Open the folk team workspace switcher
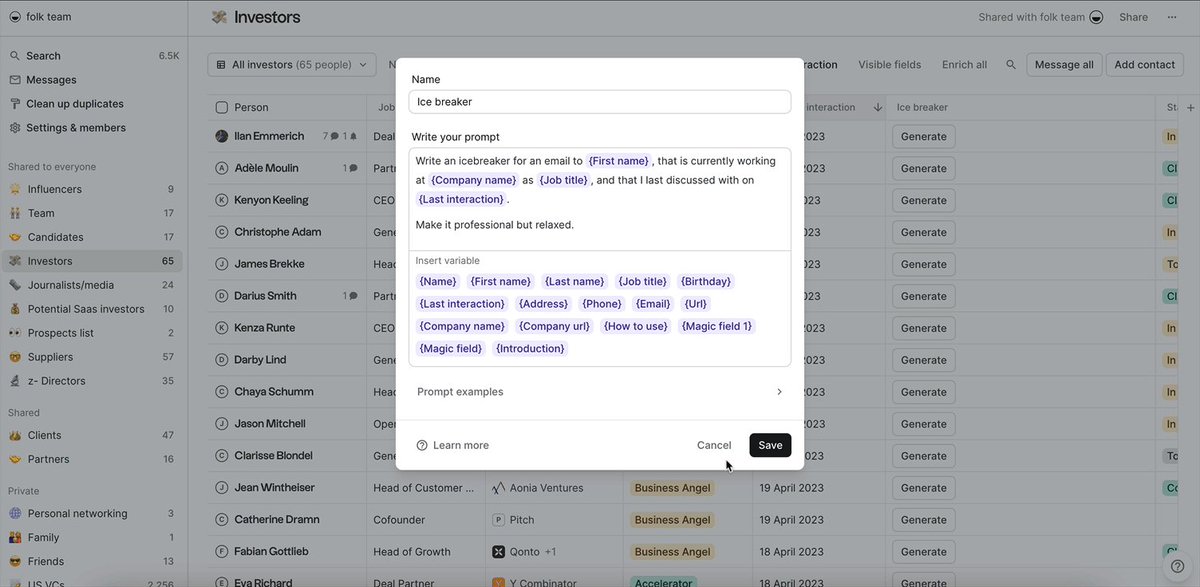The height and width of the screenshot is (587, 1200). coord(40,17)
